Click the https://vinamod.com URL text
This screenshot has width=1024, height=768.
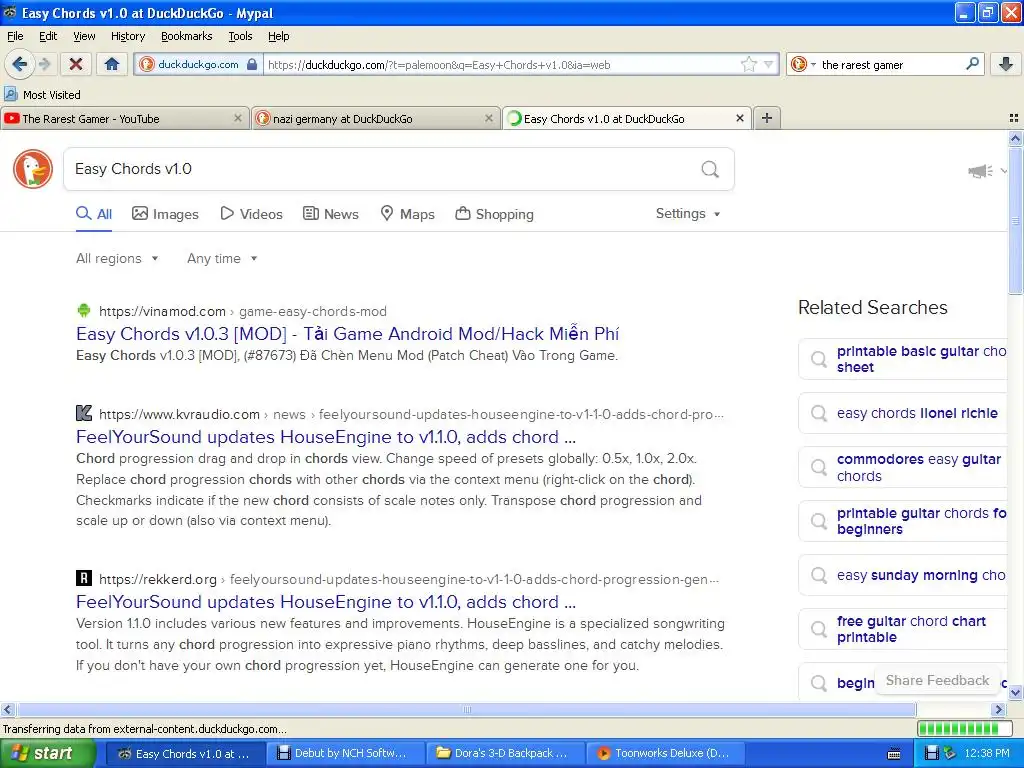pos(162,312)
